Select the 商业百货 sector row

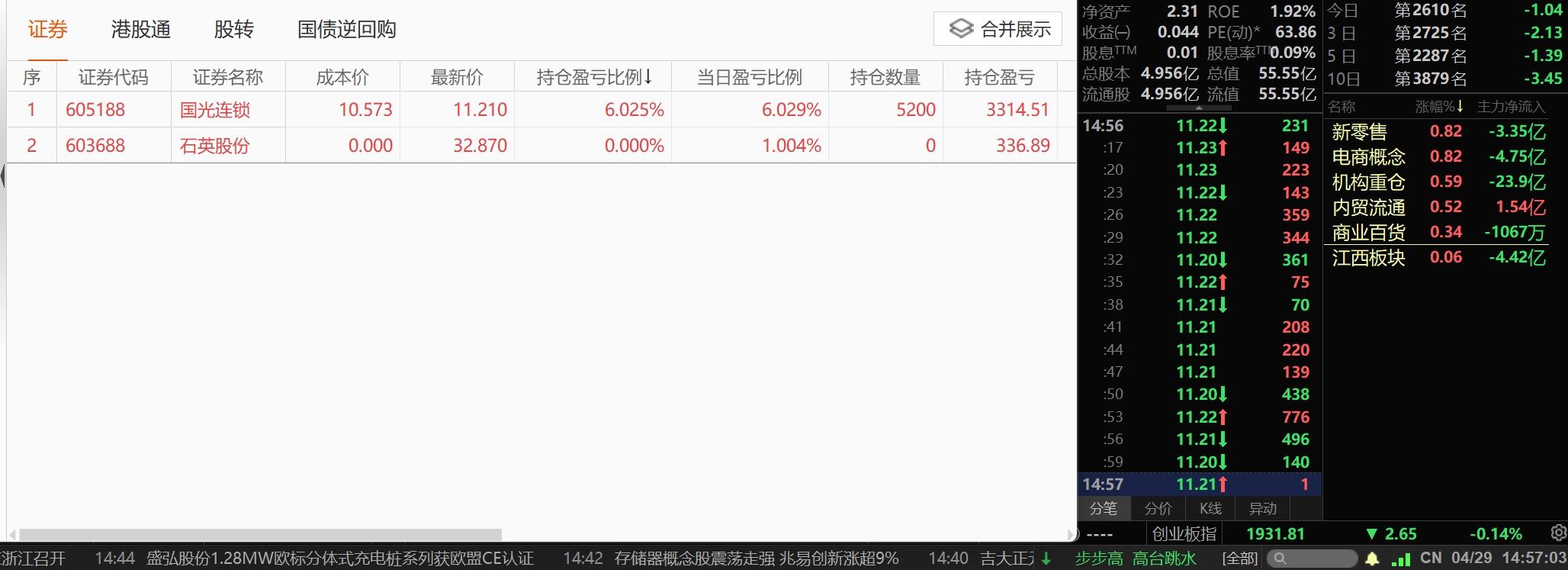(x=1439, y=232)
